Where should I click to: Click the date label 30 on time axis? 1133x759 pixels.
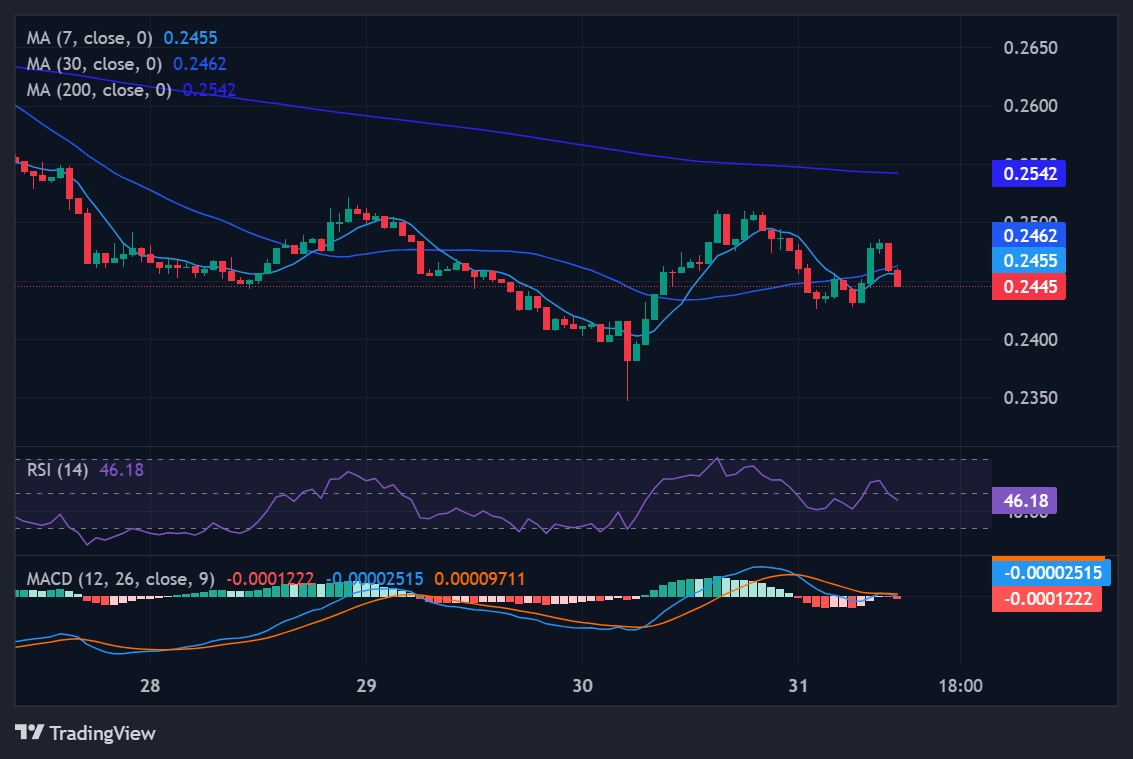click(x=583, y=686)
